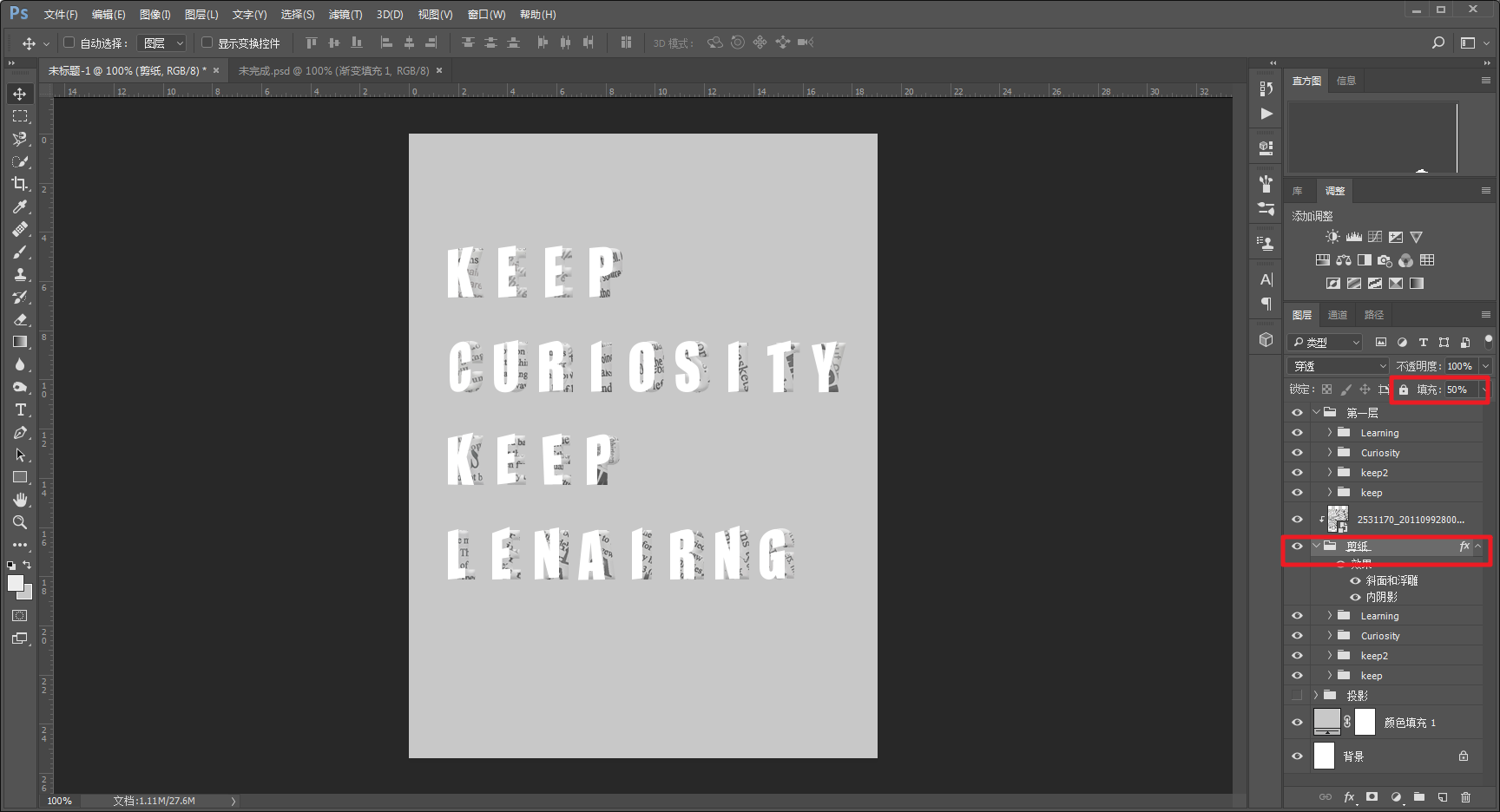Select the Eraser tool
The width and height of the screenshot is (1500, 812).
pyautogui.click(x=20, y=319)
